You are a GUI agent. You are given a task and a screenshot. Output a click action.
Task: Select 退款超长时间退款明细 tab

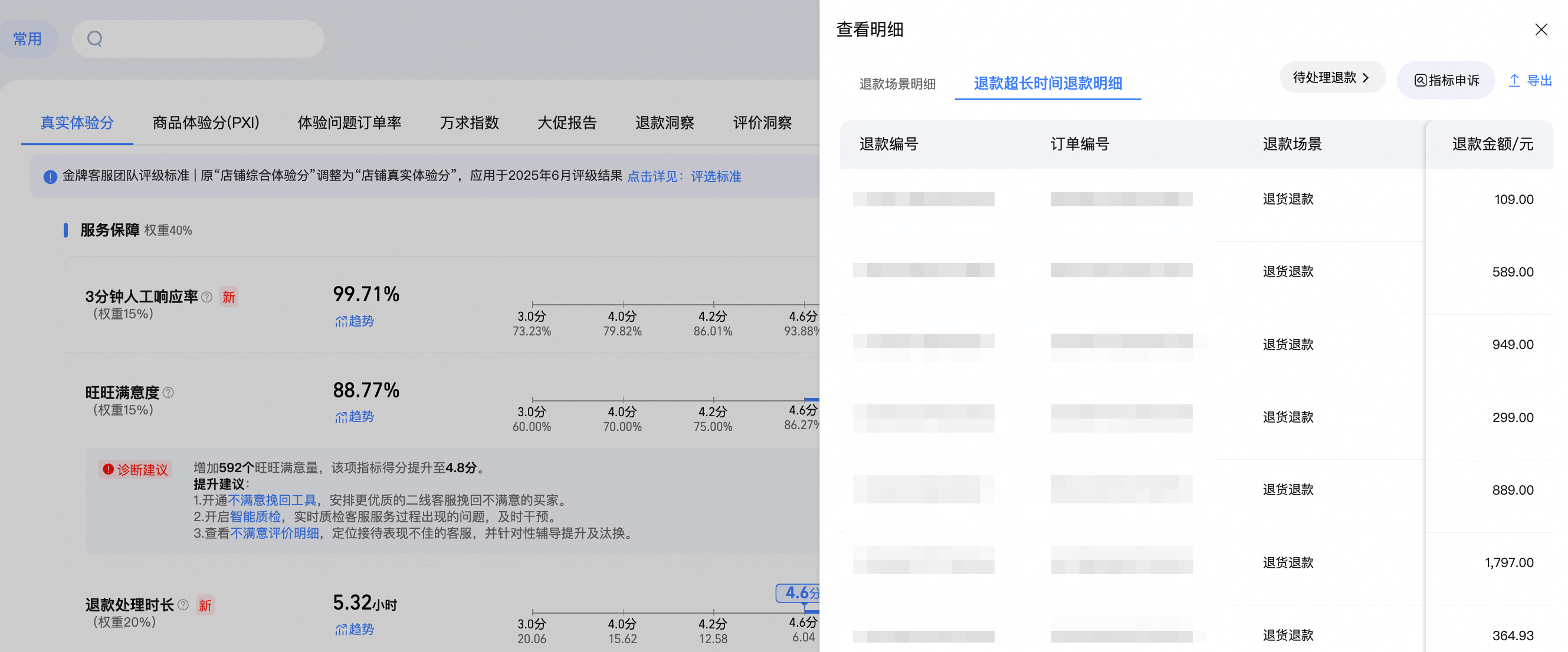[x=1048, y=83]
